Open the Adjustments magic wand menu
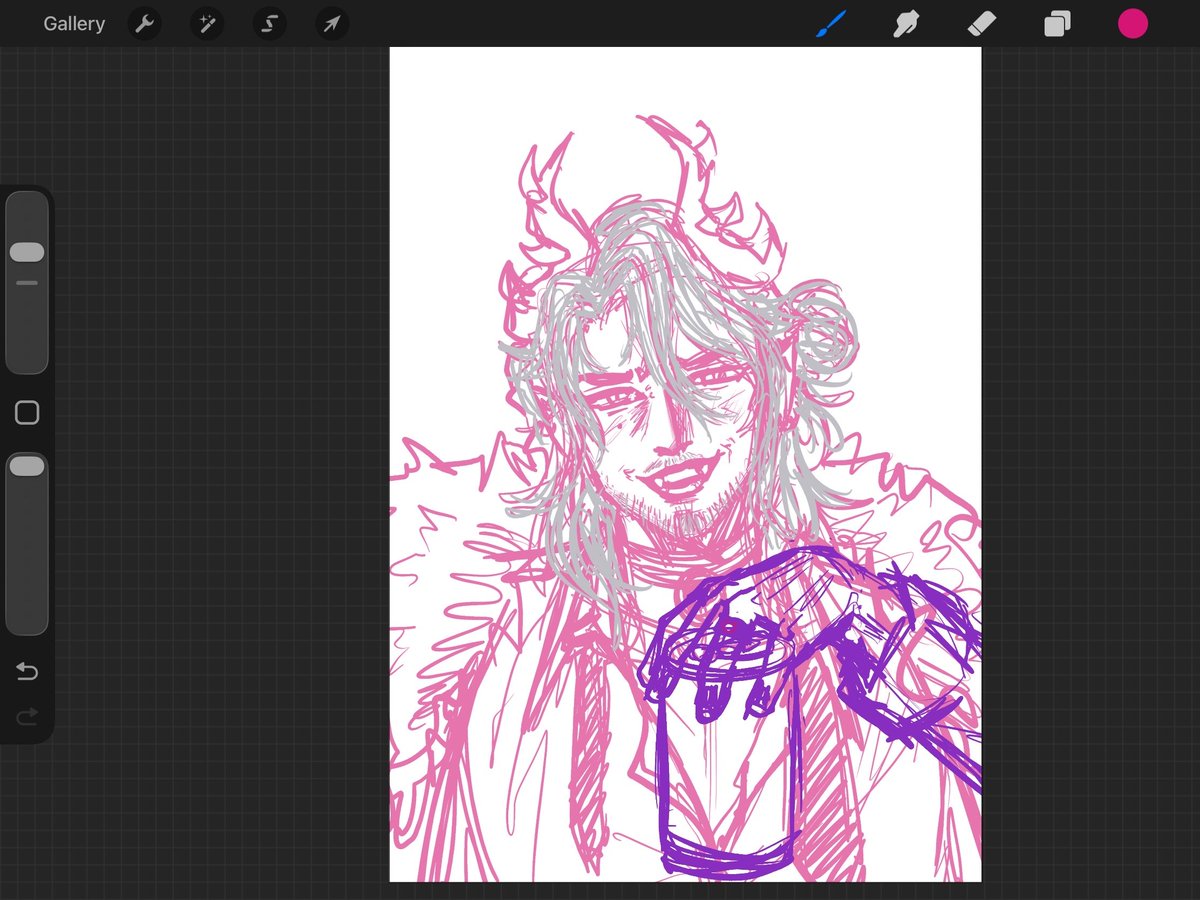The width and height of the screenshot is (1200, 900). click(x=207, y=24)
